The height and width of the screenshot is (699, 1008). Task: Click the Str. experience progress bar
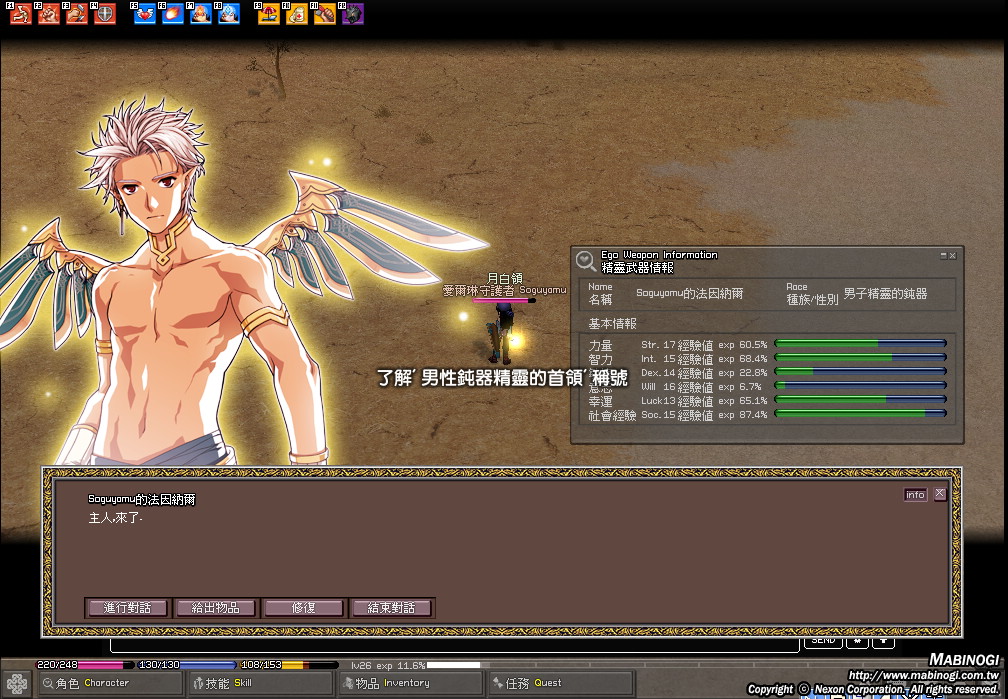(x=860, y=344)
